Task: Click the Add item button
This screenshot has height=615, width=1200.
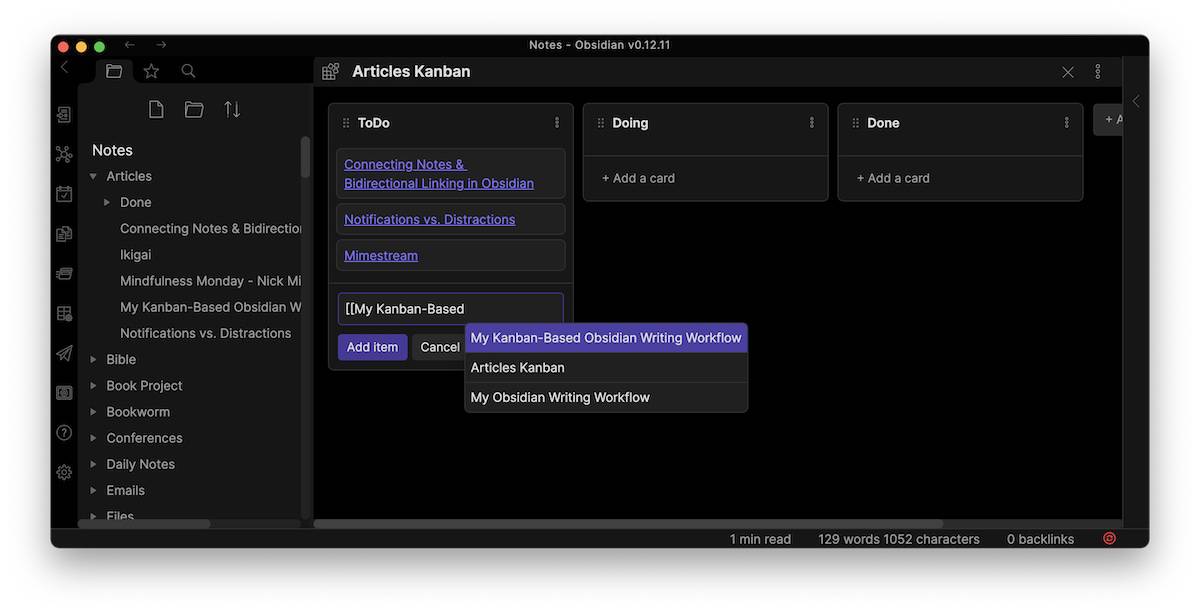Action: click(x=372, y=347)
